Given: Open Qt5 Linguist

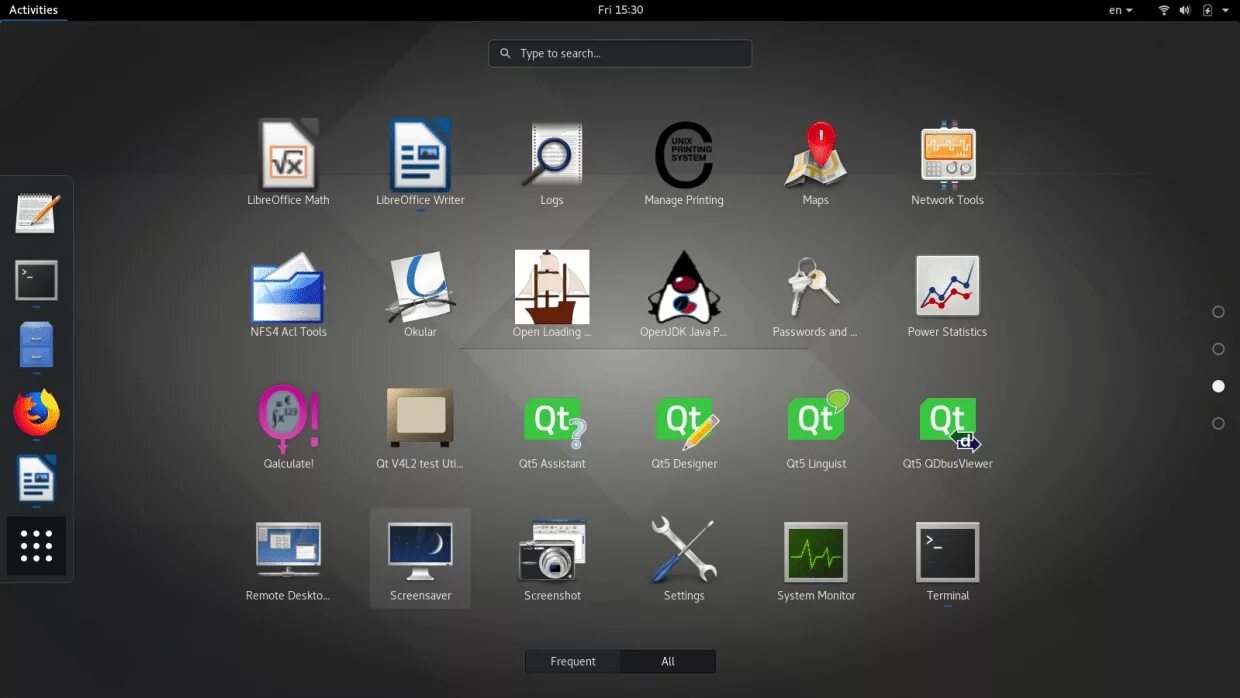Looking at the screenshot, I should click(816, 427).
